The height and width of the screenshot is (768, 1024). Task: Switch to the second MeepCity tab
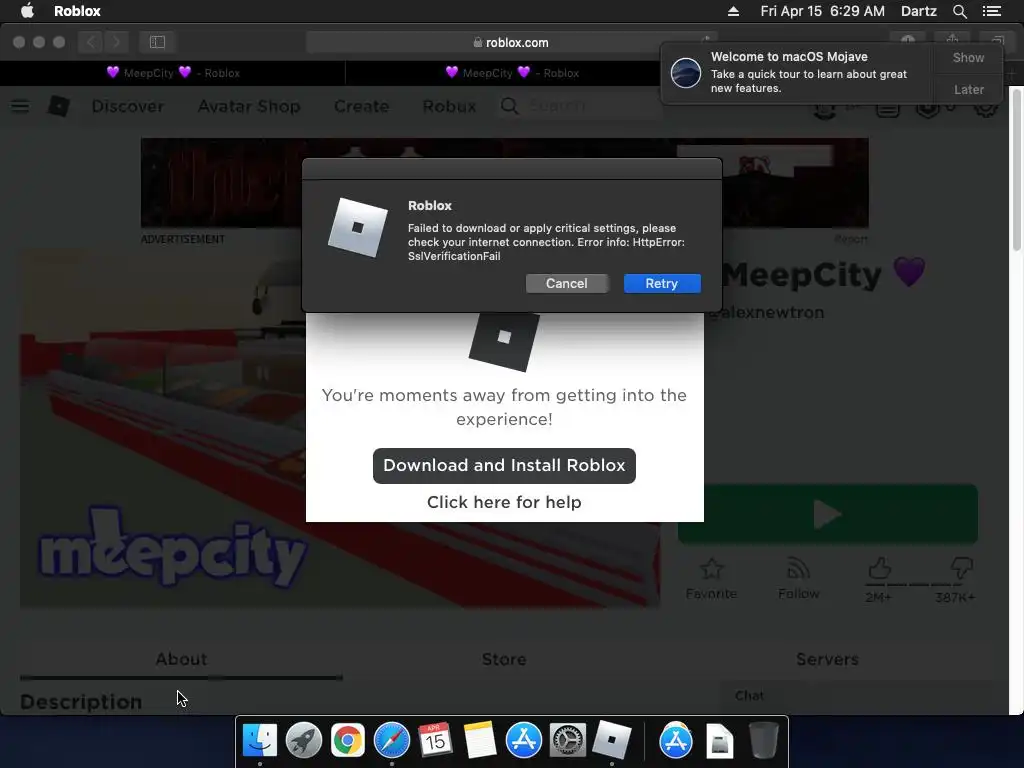pyautogui.click(x=512, y=72)
